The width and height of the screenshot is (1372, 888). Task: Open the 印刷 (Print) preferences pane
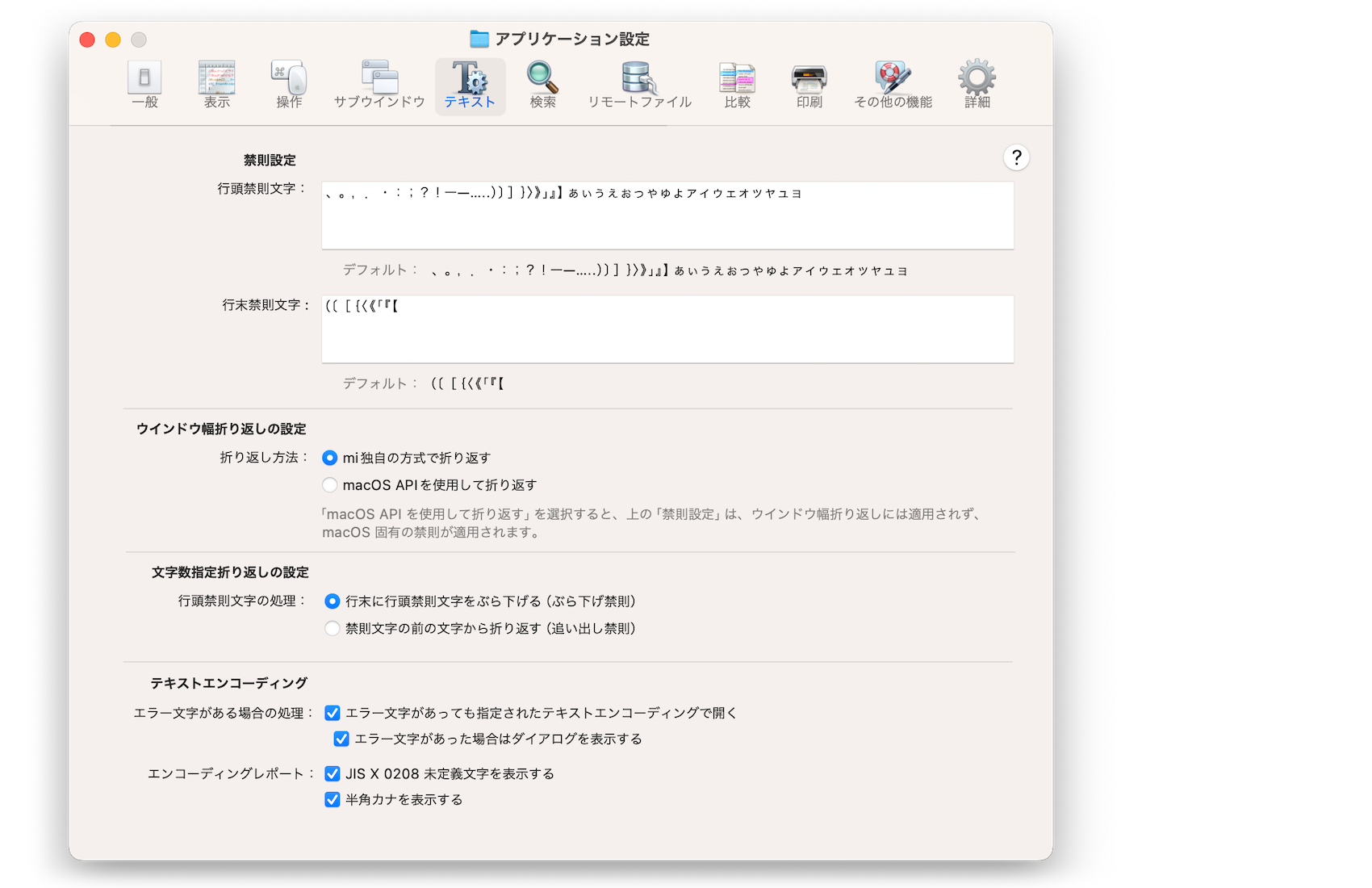pyautogui.click(x=809, y=84)
